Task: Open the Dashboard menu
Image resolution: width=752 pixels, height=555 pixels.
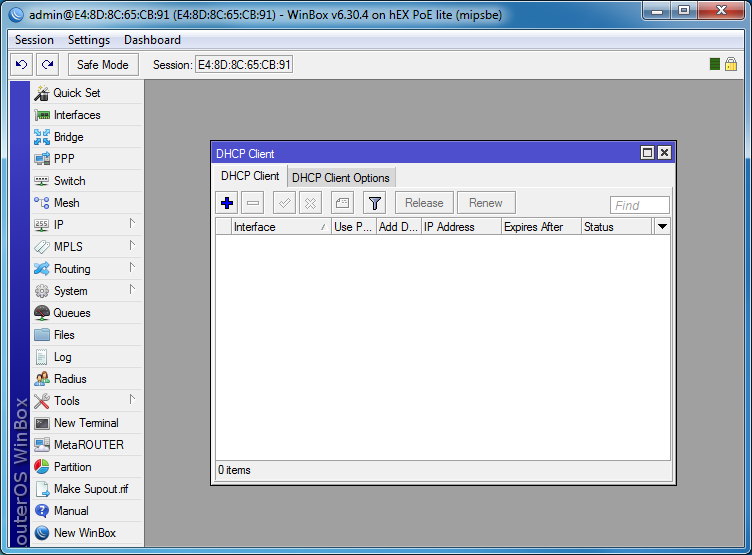Action: (153, 40)
